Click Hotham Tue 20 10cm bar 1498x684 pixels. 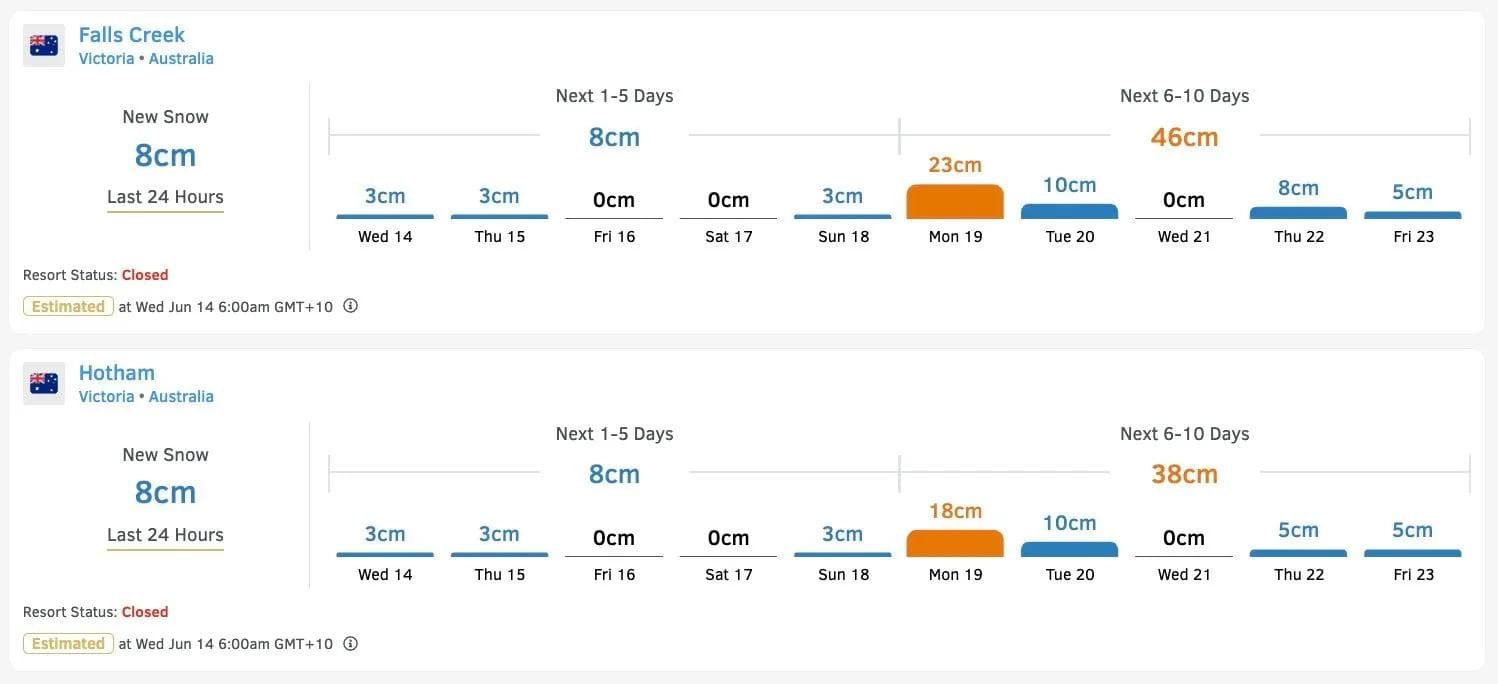coord(1069,549)
